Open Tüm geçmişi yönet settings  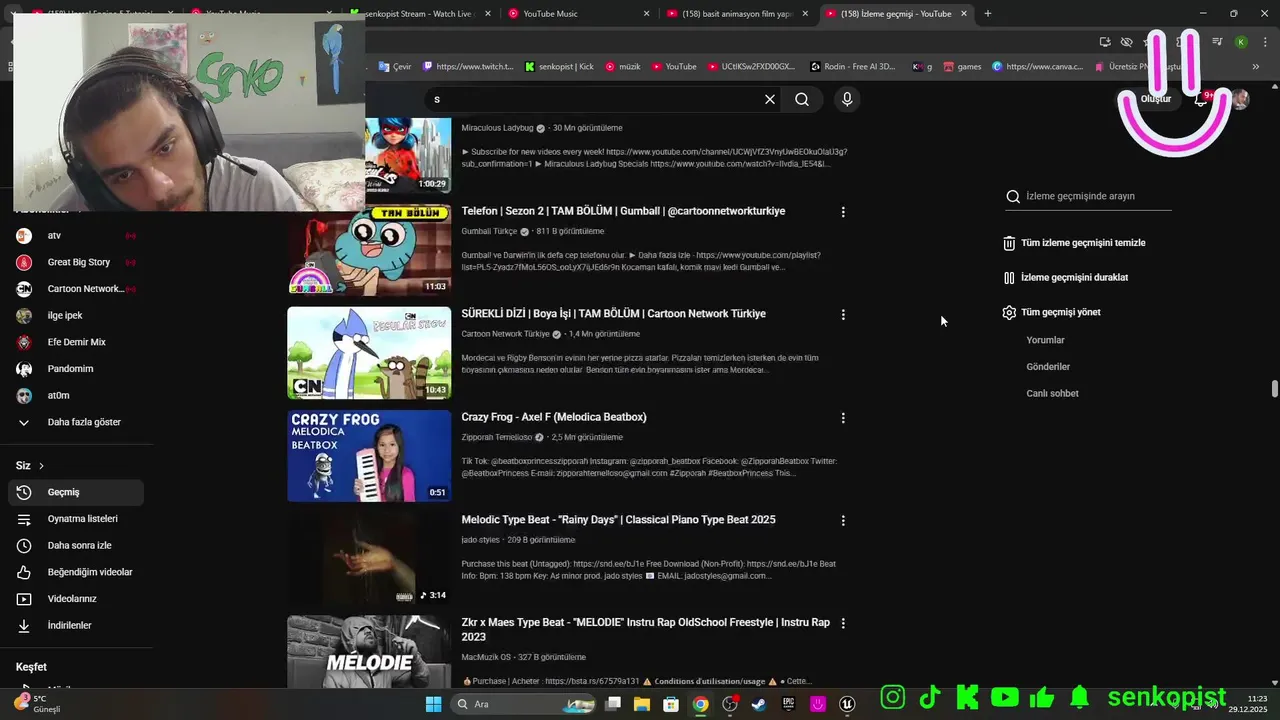click(1052, 312)
